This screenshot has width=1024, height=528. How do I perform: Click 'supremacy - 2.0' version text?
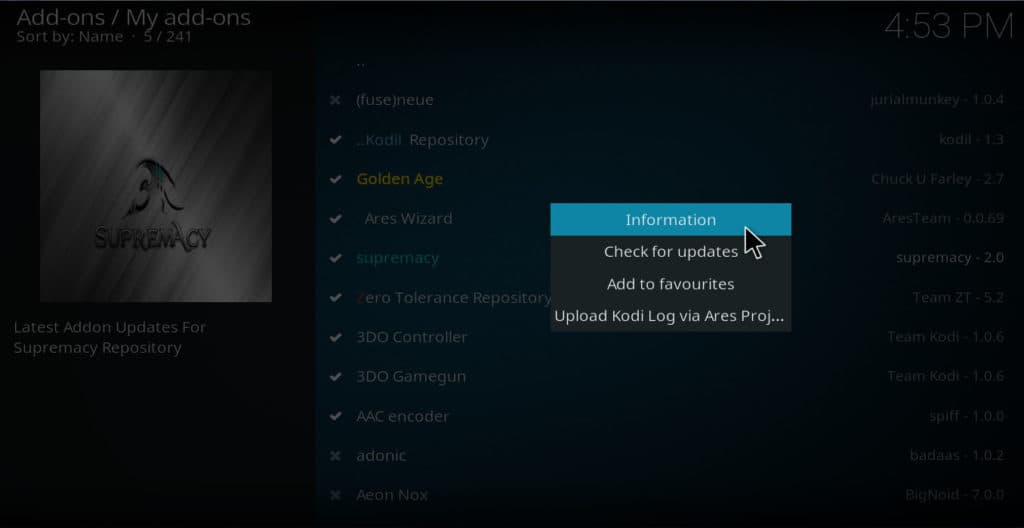[950, 258]
